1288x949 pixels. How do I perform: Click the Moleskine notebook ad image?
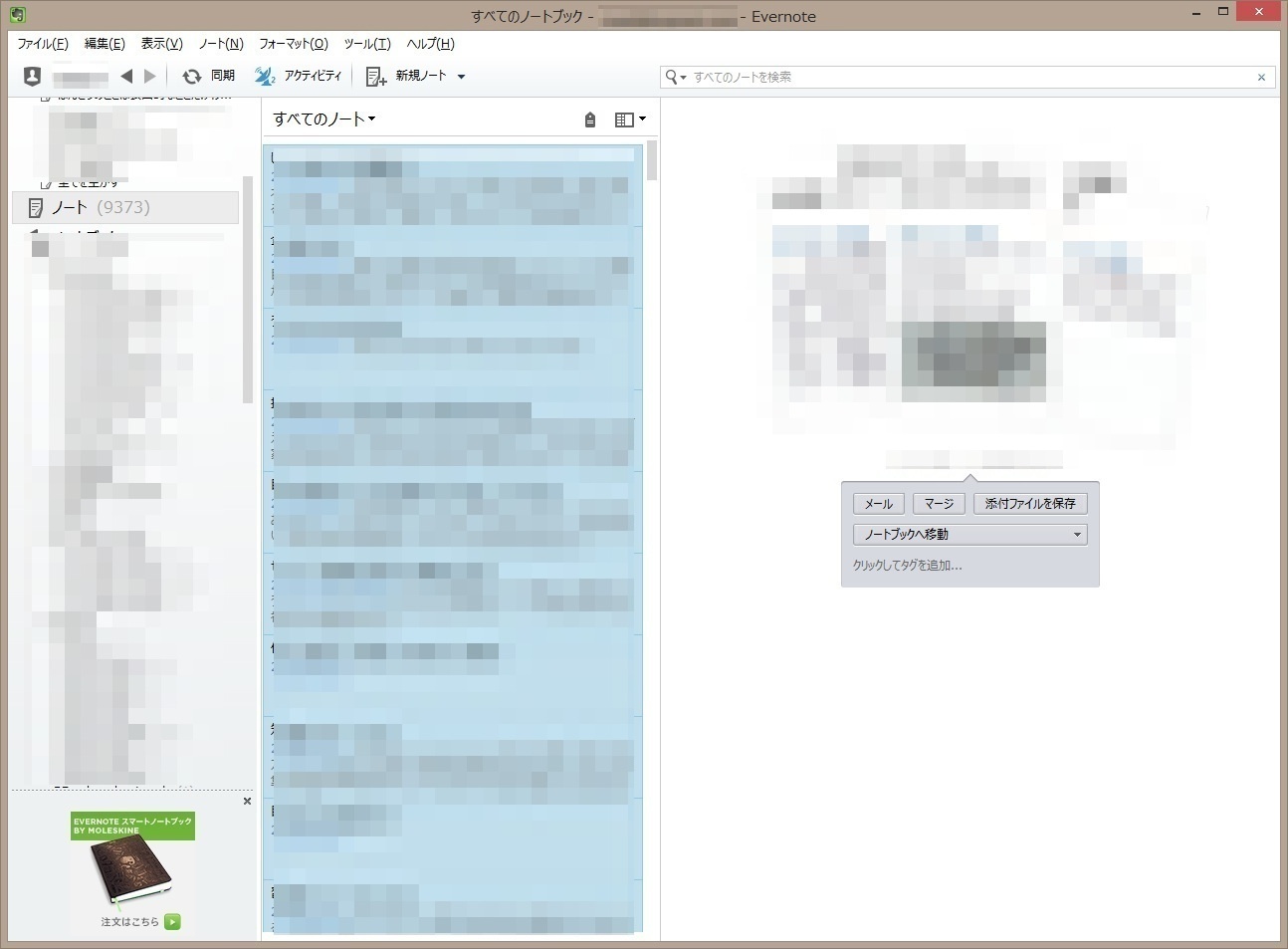pos(131,871)
